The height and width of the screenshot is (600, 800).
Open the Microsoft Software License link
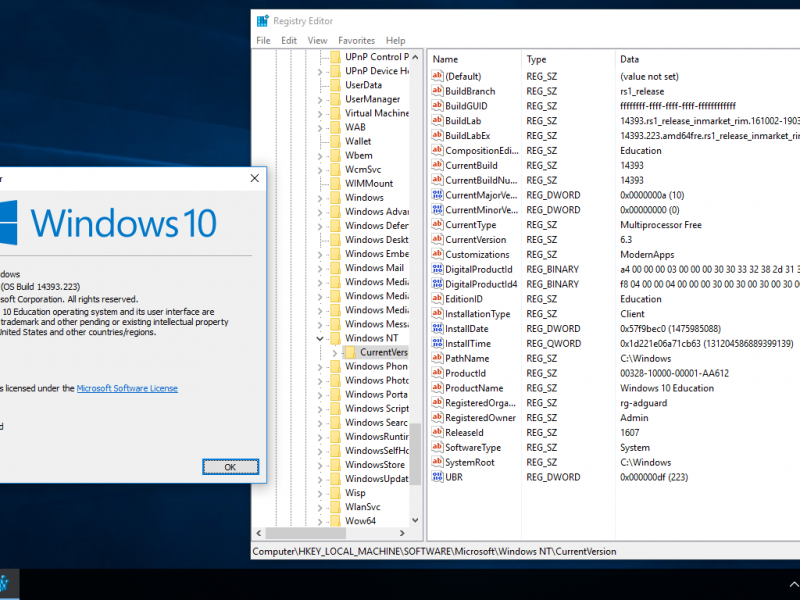(x=127, y=388)
